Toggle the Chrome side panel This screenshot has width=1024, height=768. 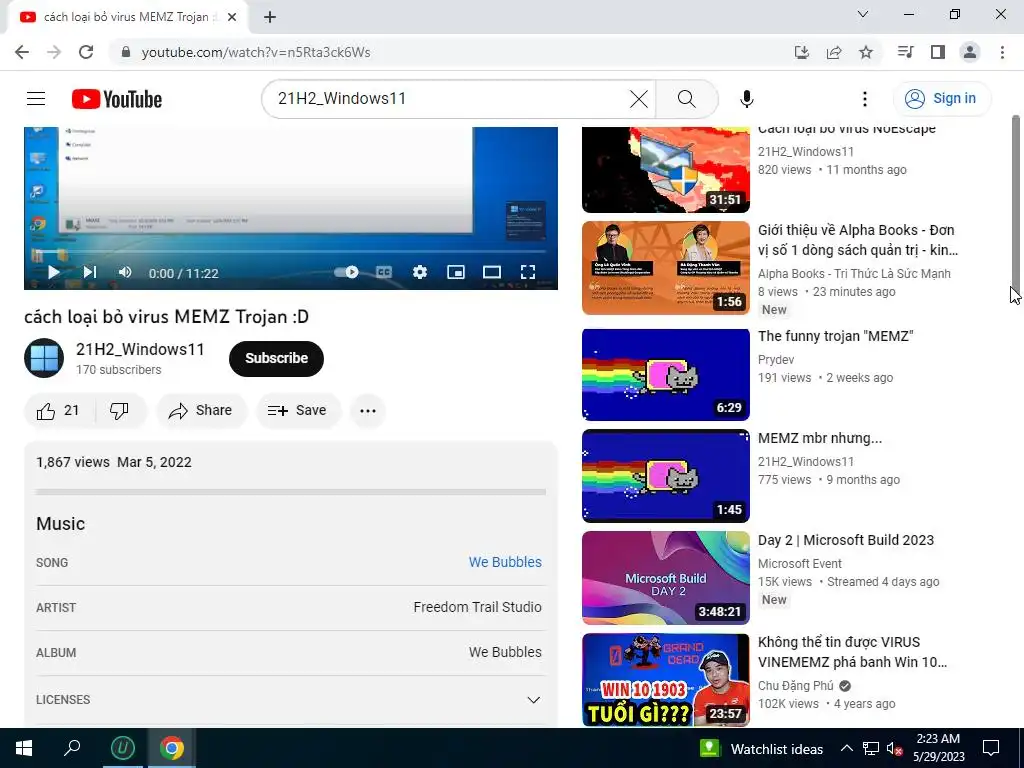(938, 52)
